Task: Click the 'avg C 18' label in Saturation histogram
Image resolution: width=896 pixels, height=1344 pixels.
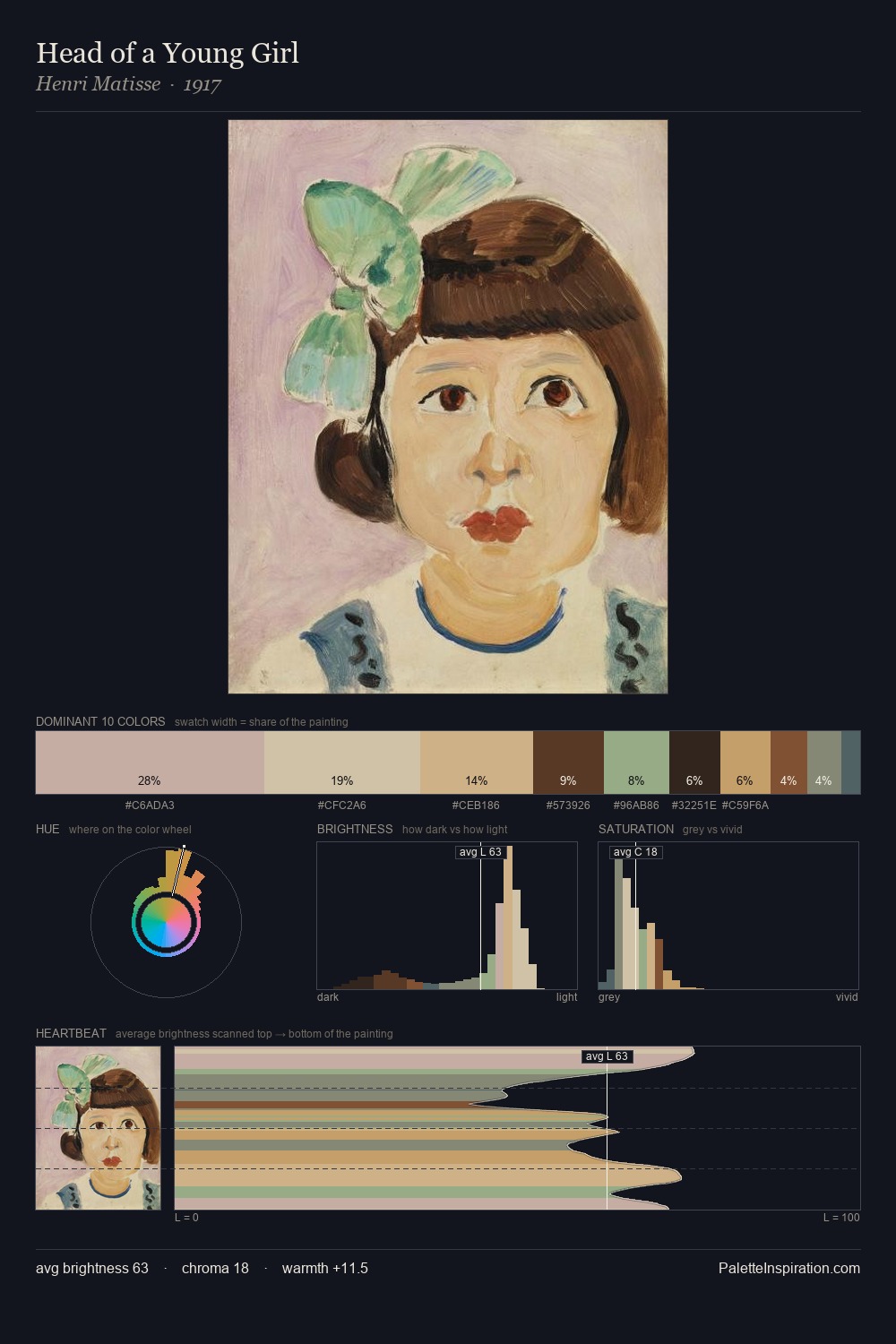Action: tap(635, 852)
